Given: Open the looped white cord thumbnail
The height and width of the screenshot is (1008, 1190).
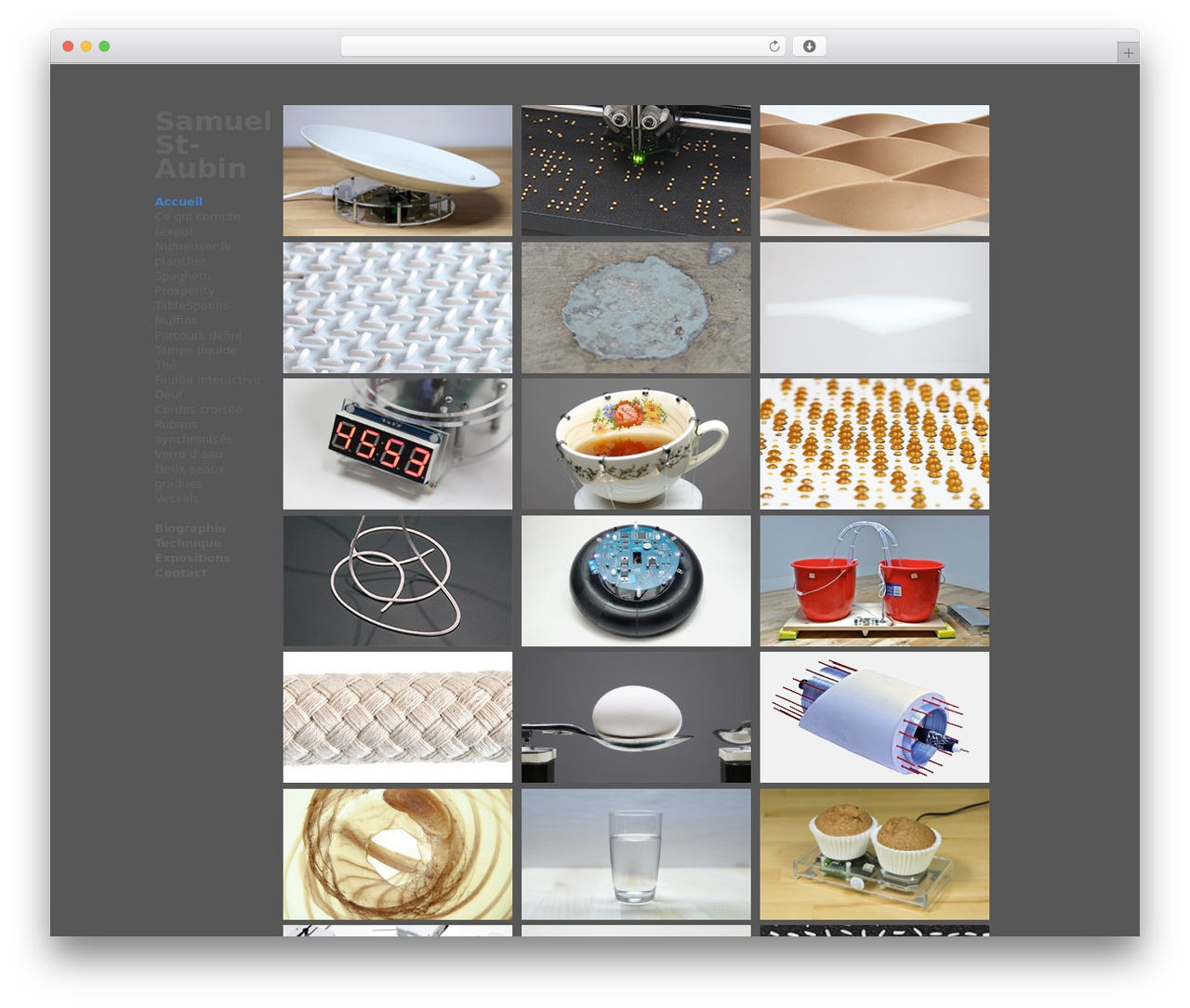Looking at the screenshot, I should pyautogui.click(x=398, y=581).
